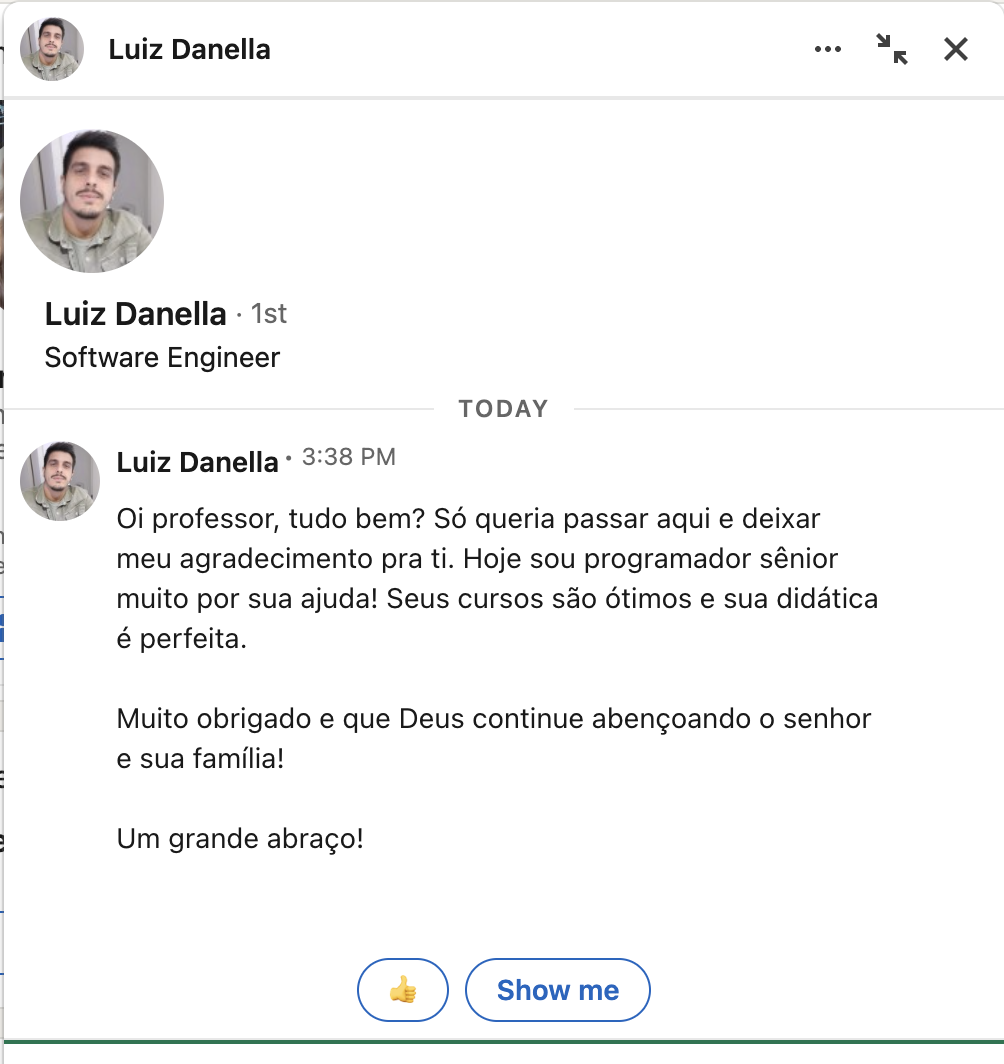Screen dimensions: 1004x1064
Task: Click the TODAY date divider
Action: click(x=503, y=409)
